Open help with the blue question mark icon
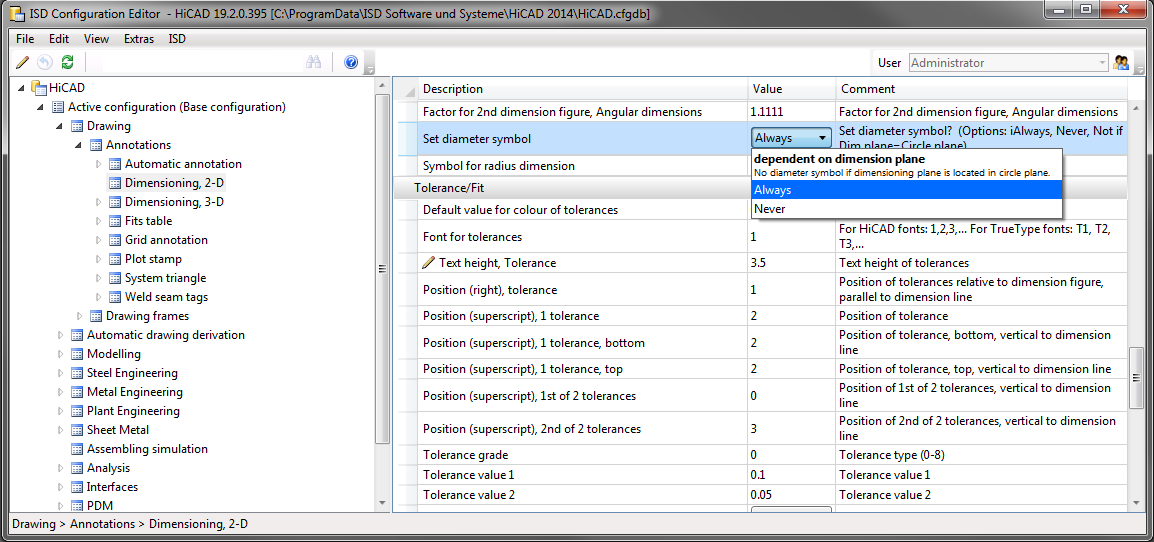 pos(351,62)
